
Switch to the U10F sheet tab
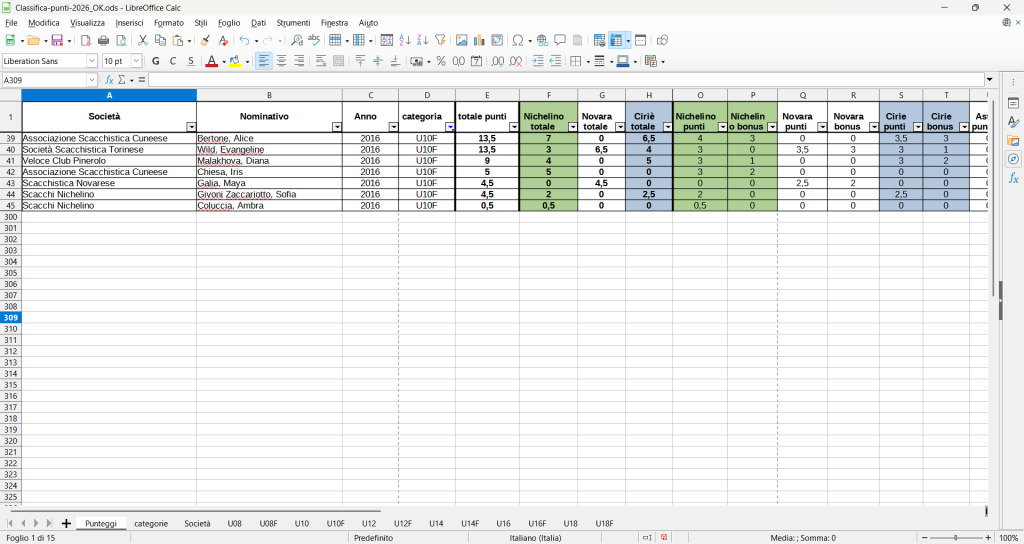[x=335, y=523]
